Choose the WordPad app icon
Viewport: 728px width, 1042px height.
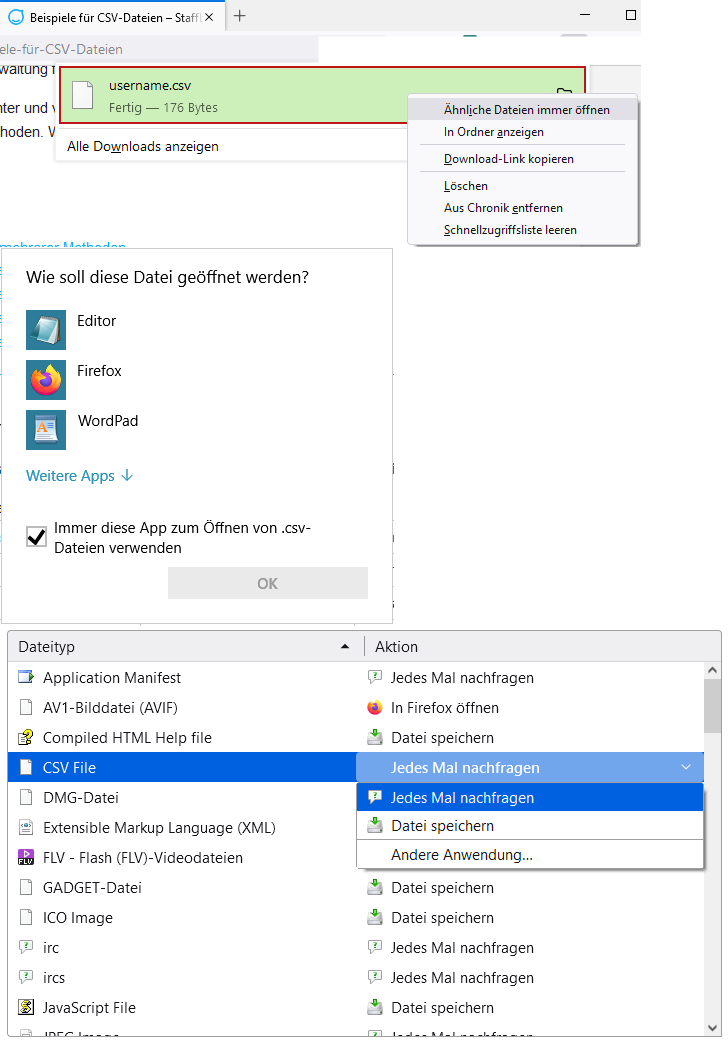click(x=46, y=430)
